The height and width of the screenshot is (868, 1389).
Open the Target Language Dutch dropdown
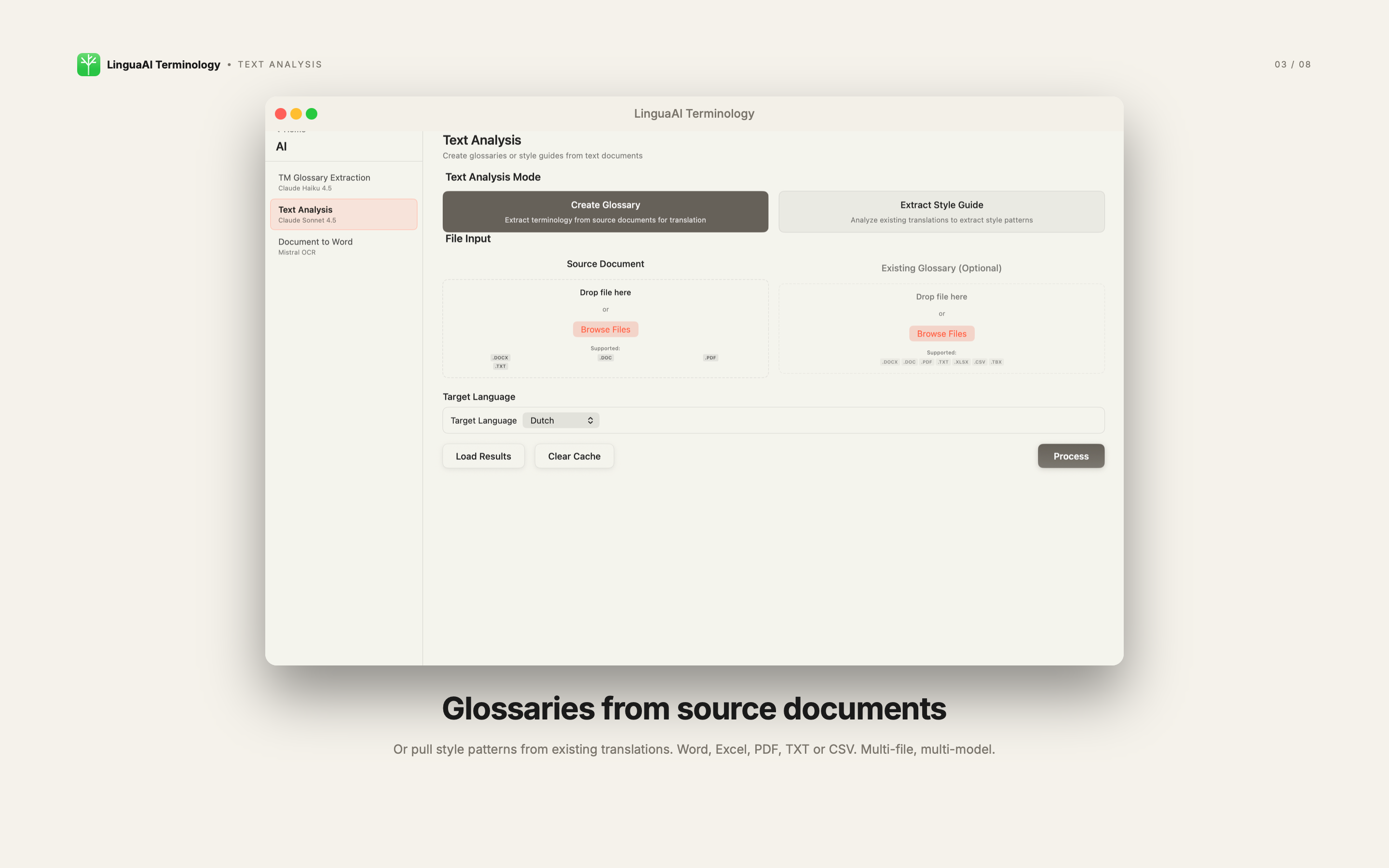[x=561, y=420]
